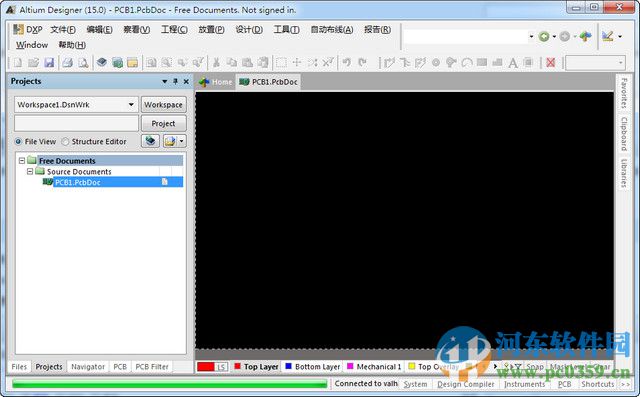This screenshot has width=640, height=397.
Task: Select the File View radio button
Action: pyautogui.click(x=18, y=142)
